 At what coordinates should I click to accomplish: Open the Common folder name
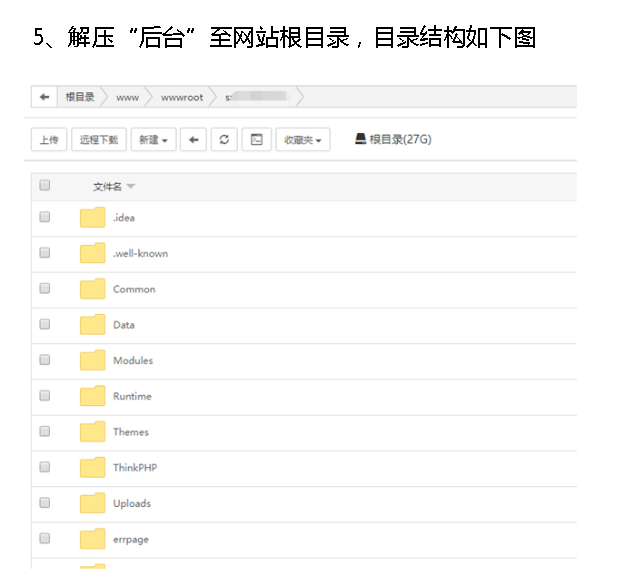[134, 289]
